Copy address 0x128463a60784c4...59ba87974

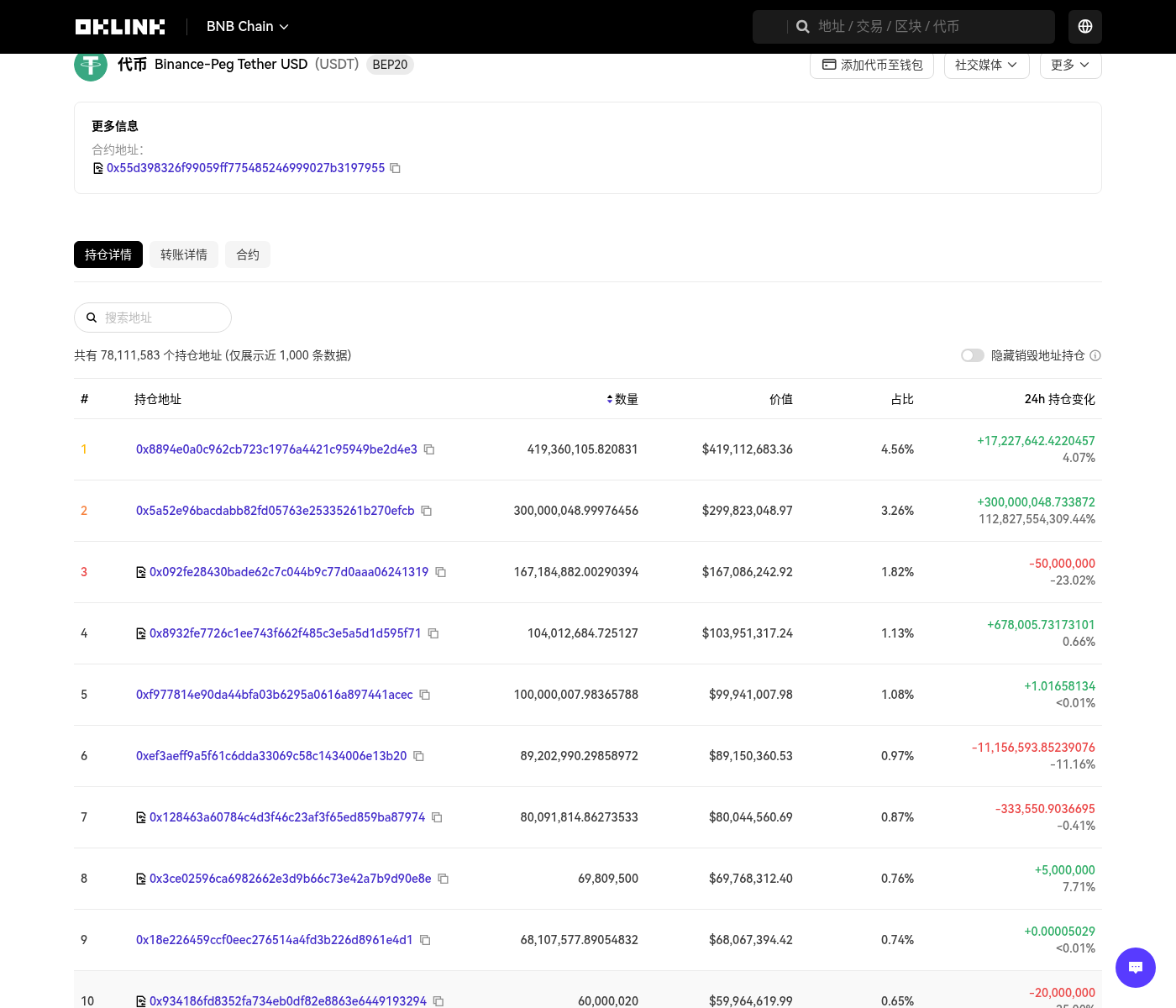tap(438, 817)
